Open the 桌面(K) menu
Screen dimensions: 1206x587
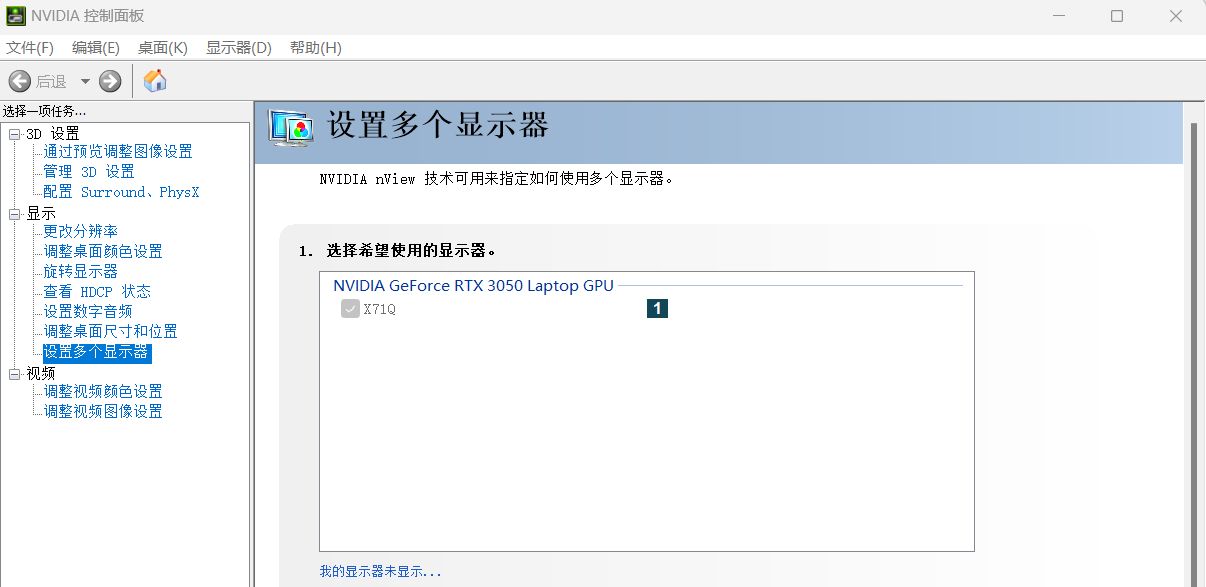(x=163, y=48)
